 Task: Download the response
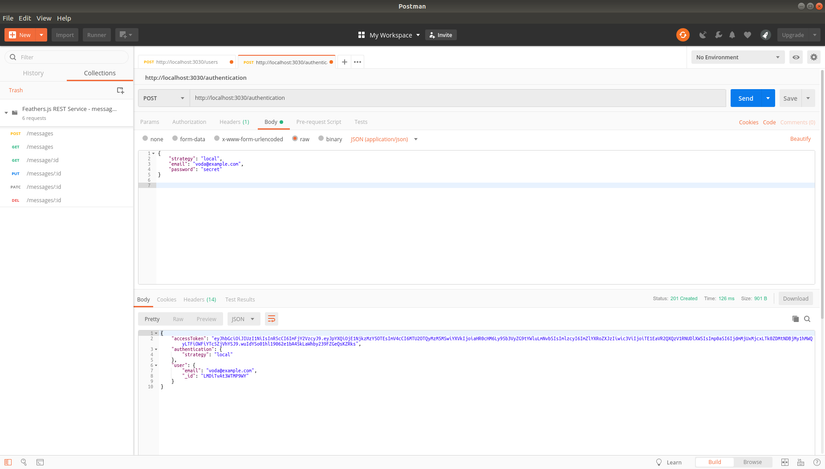(x=796, y=298)
